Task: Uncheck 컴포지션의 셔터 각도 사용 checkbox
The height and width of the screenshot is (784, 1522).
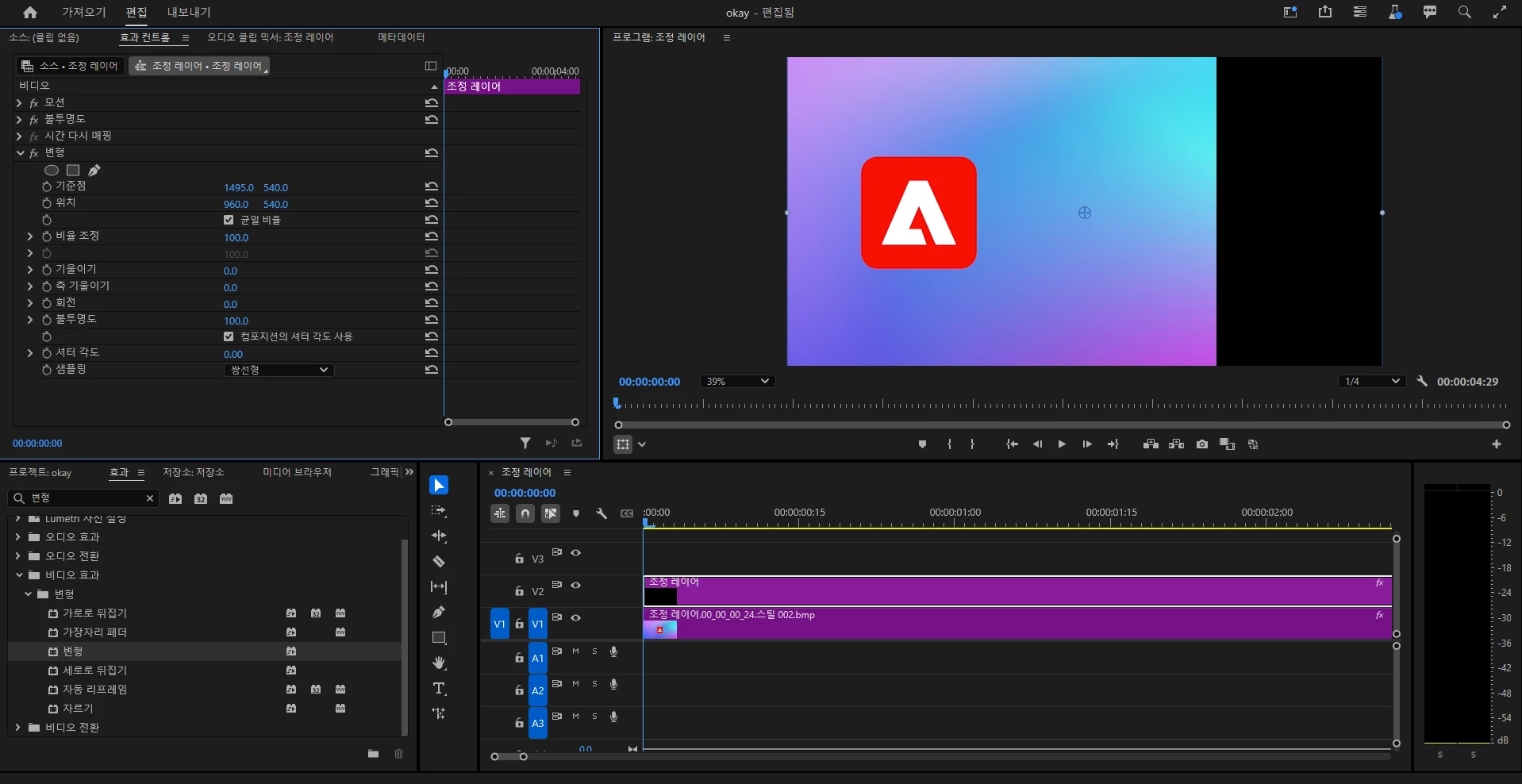Action: 229,336
